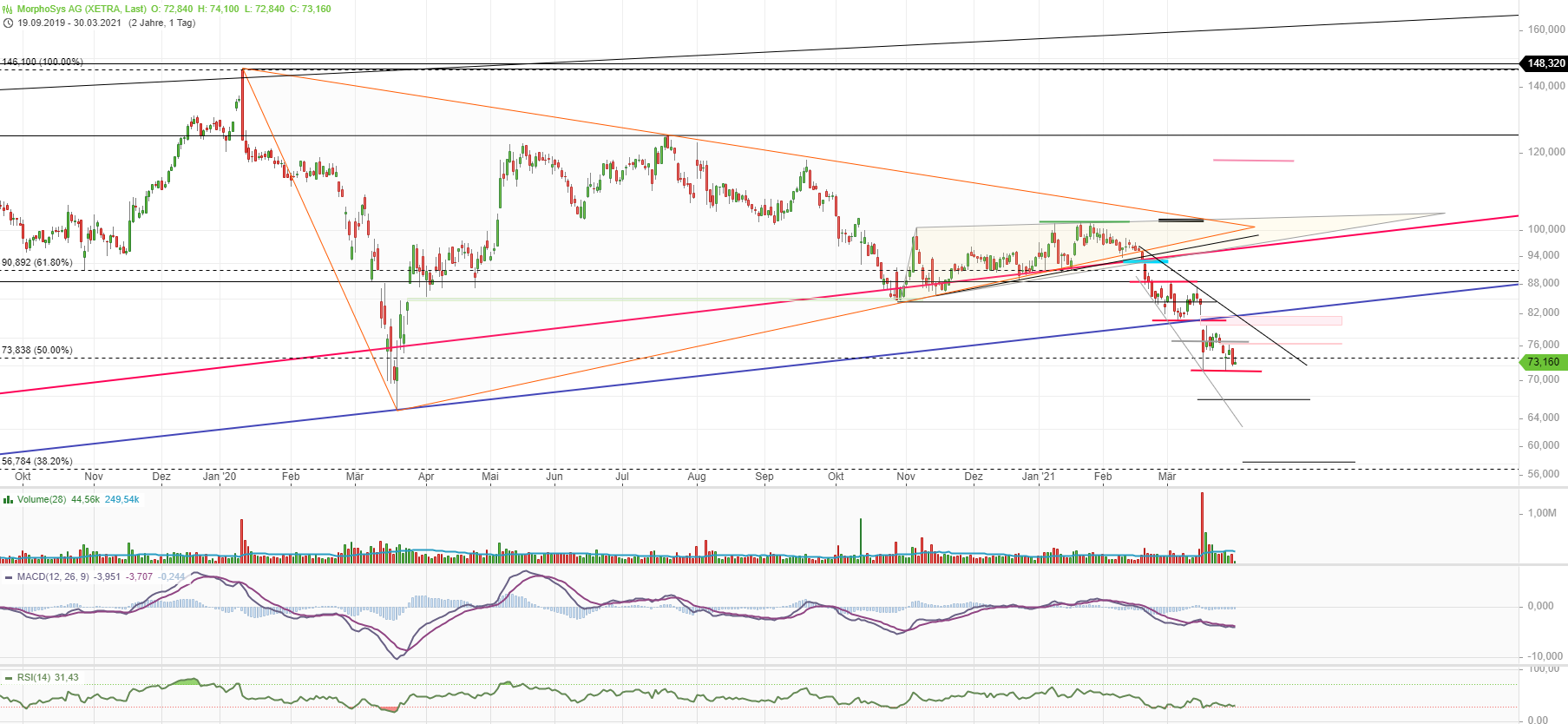The image size is (1568, 724).
Task: Click the 82,000 price axis label
Action: coord(1544,313)
